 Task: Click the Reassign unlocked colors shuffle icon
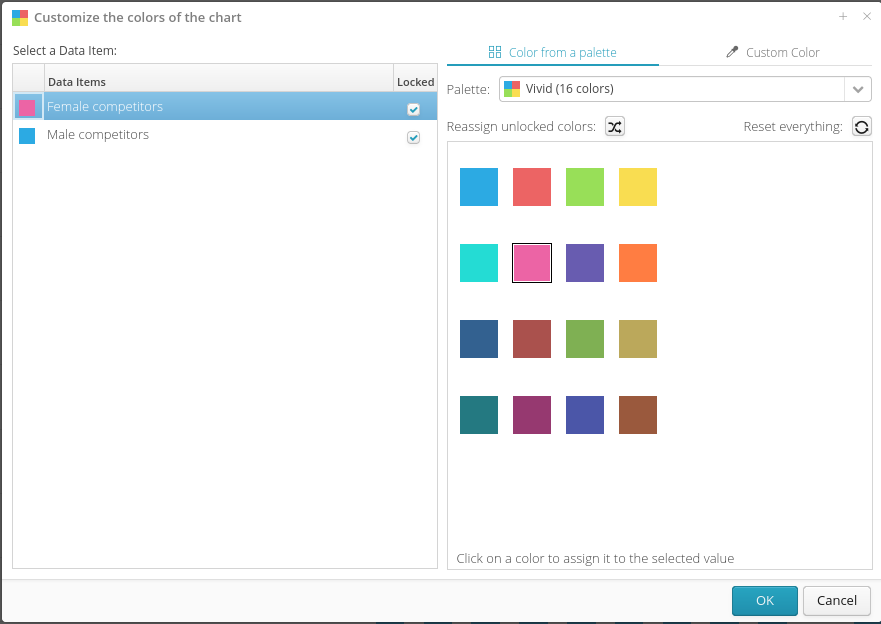point(614,127)
